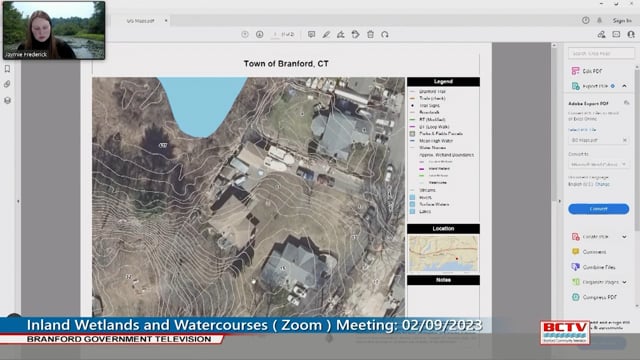Close the GIS Map pdf tab
This screenshot has width=640, height=360.
[x=166, y=20]
